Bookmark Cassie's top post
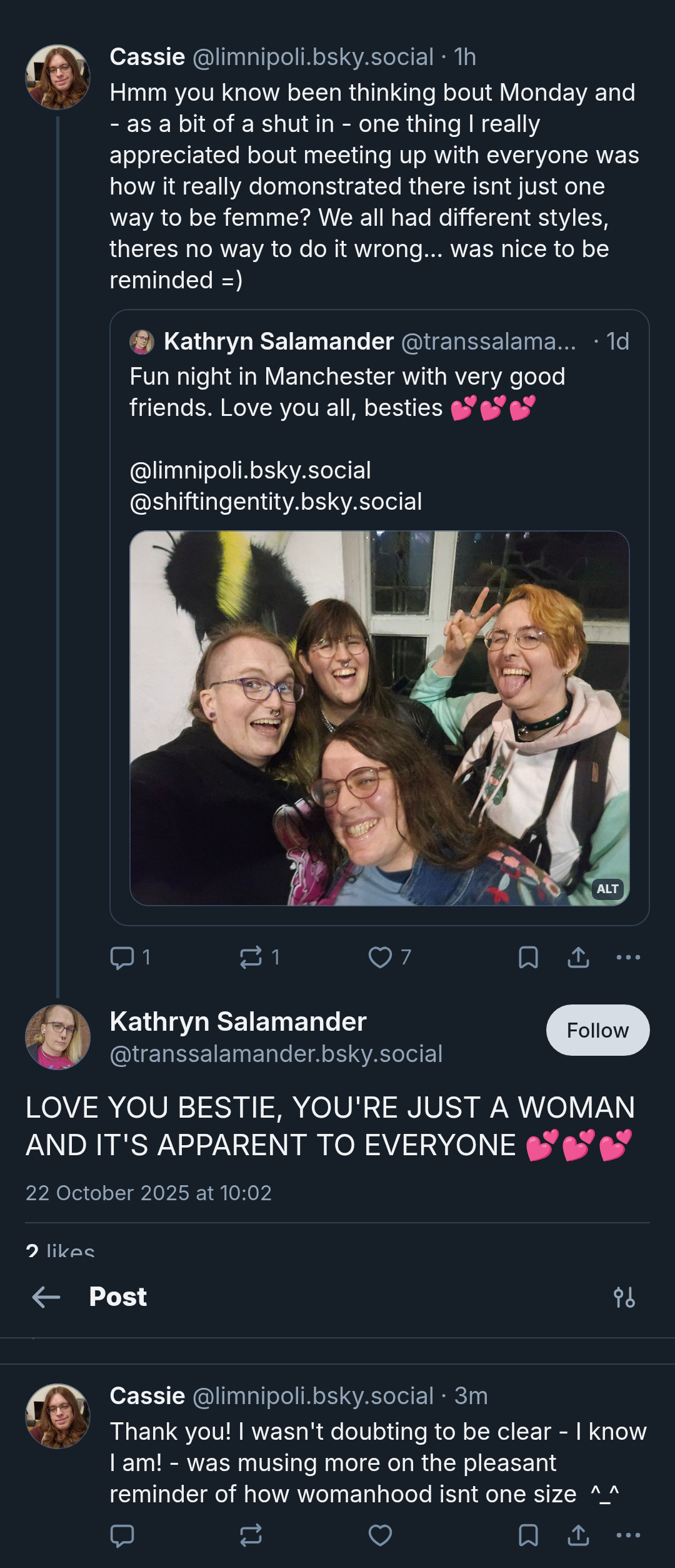The height and width of the screenshot is (1568, 675). (x=528, y=957)
